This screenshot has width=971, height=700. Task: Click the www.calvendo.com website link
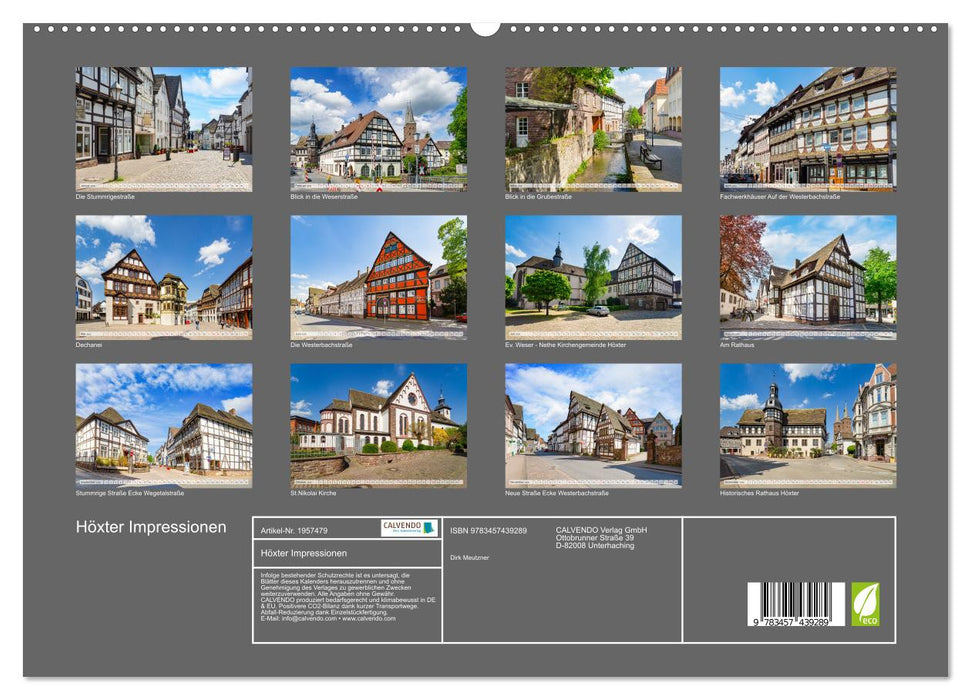click(369, 618)
